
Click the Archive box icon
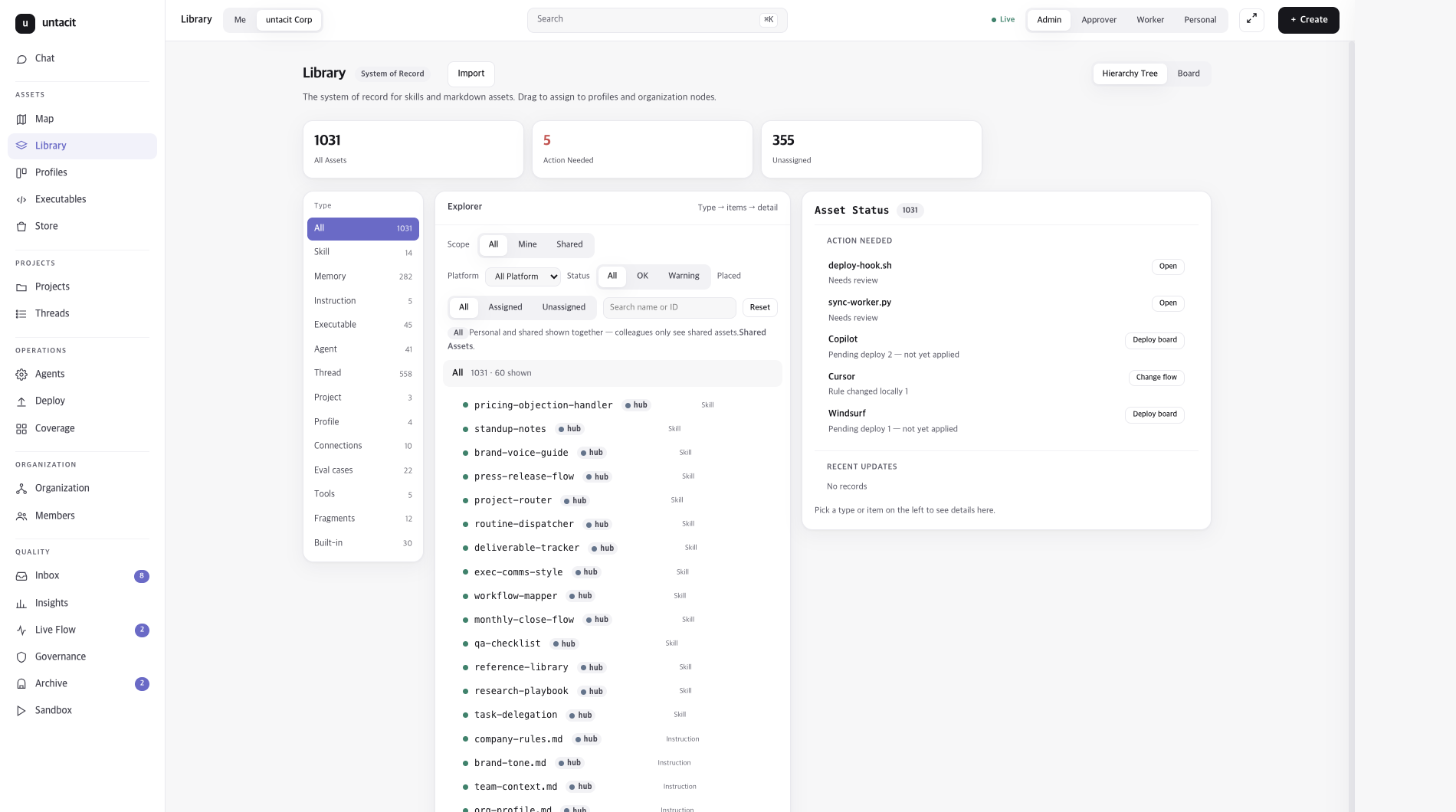[x=21, y=684]
